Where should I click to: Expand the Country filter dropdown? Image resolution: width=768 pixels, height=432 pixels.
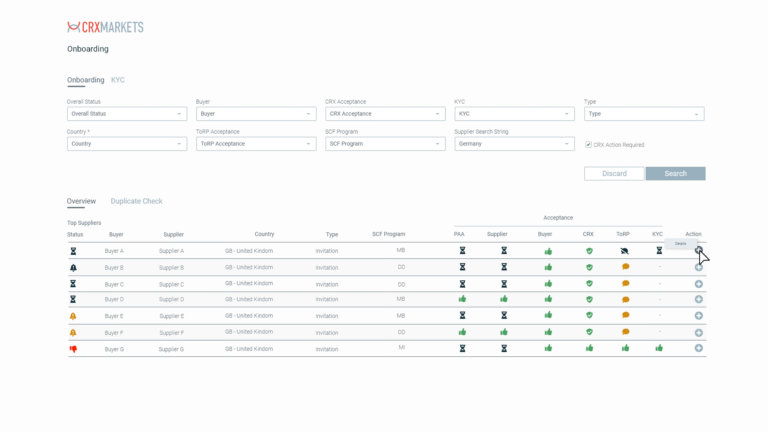[x=126, y=144]
